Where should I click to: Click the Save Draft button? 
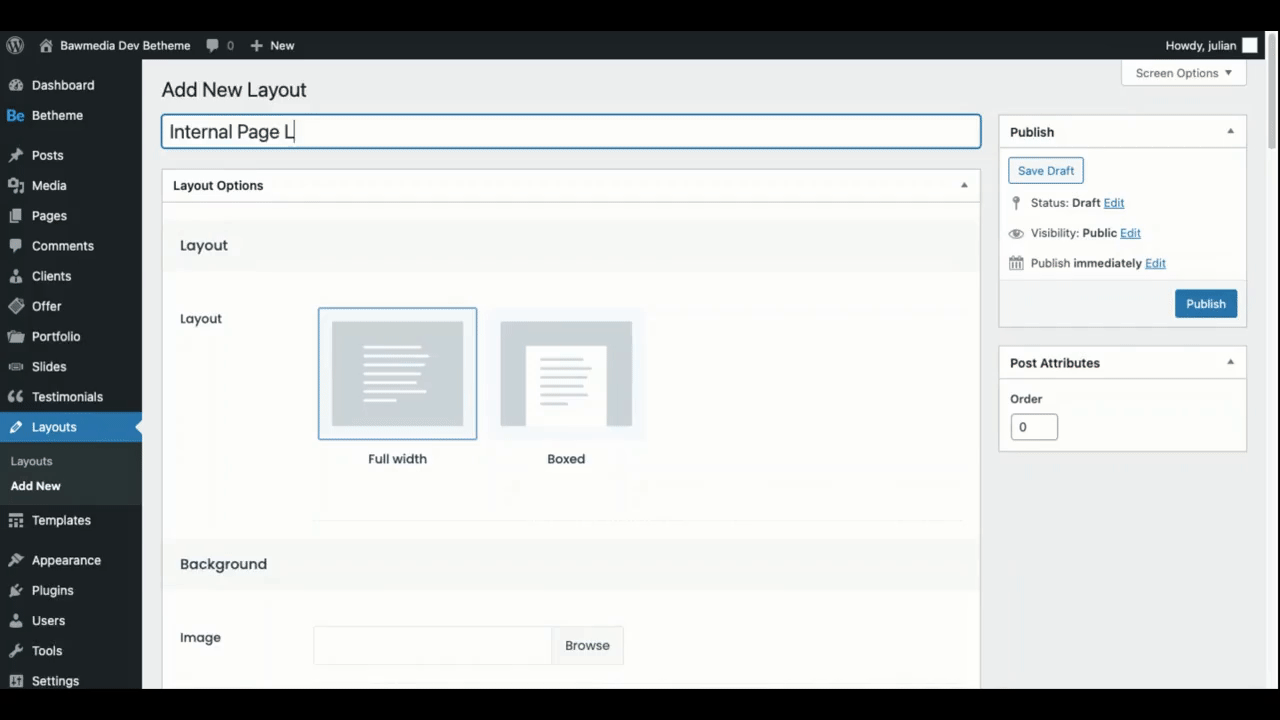click(x=1046, y=171)
